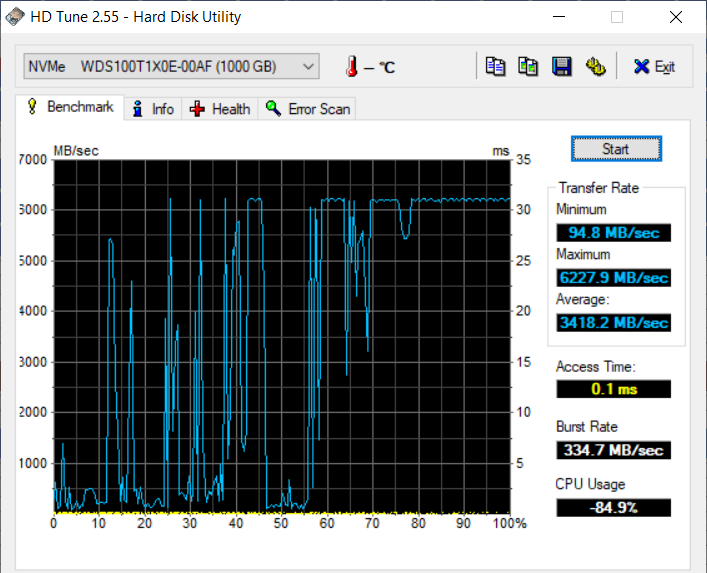
Task: Click the Average 3418.2 MB/sec value
Action: (x=614, y=322)
